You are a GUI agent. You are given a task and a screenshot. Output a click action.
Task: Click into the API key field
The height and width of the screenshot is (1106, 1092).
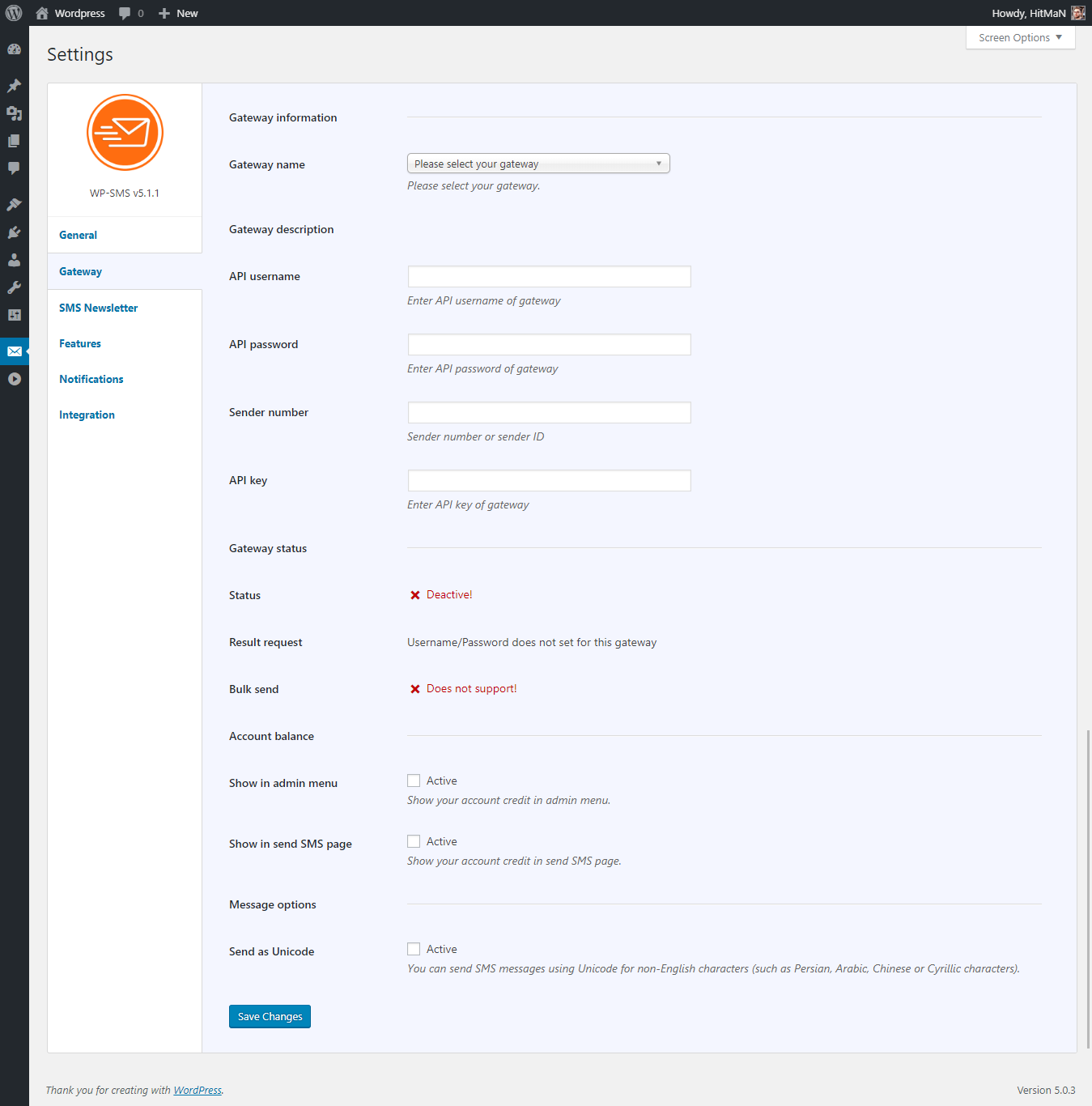[549, 480]
